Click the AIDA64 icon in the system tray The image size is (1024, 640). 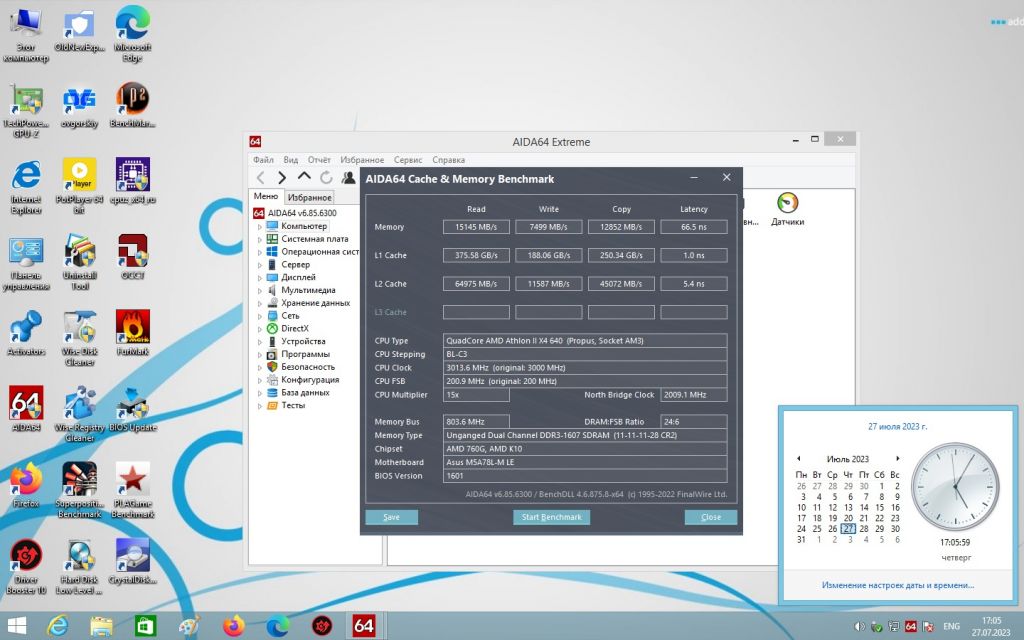911,626
